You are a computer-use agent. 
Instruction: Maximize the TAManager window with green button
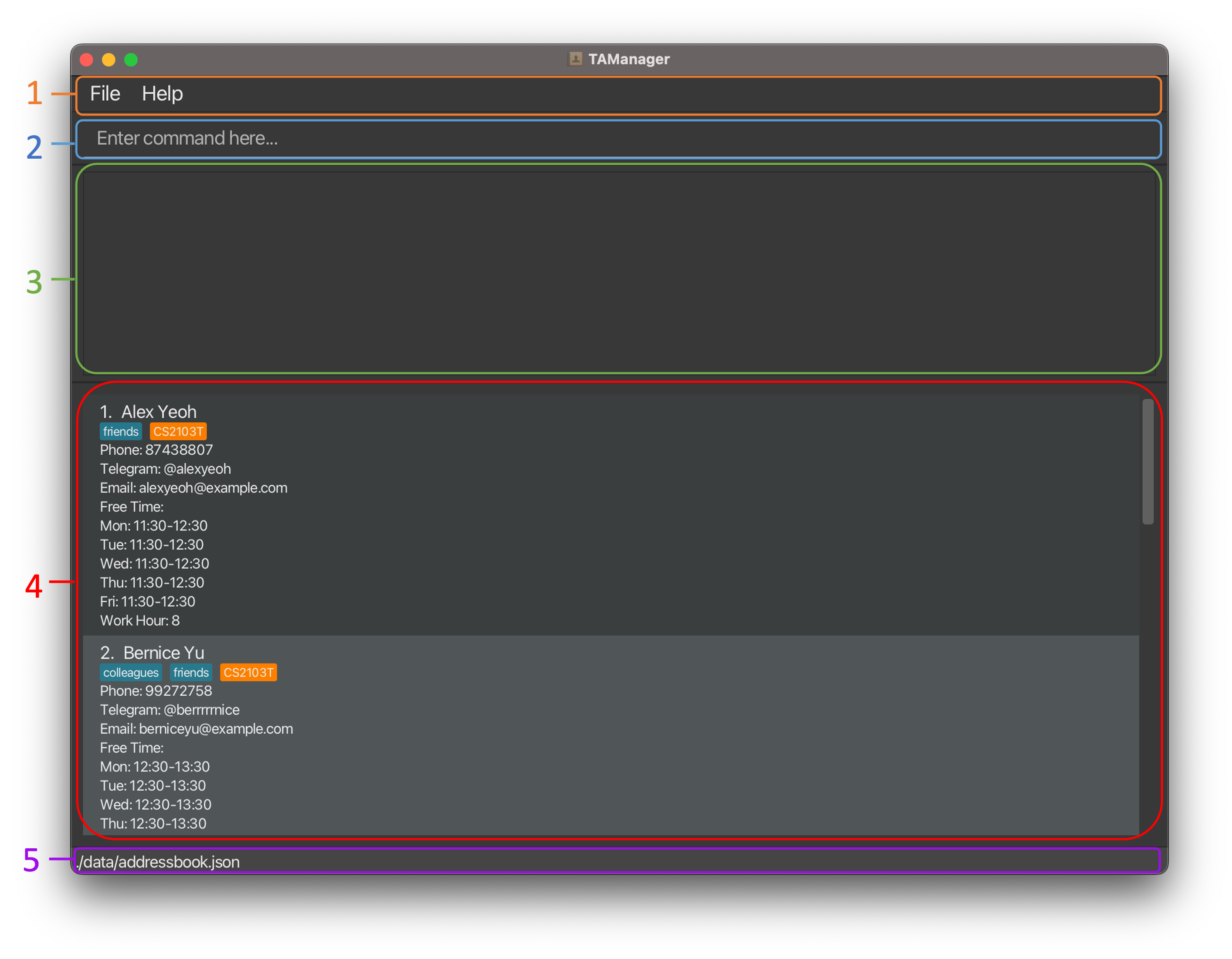[131, 59]
